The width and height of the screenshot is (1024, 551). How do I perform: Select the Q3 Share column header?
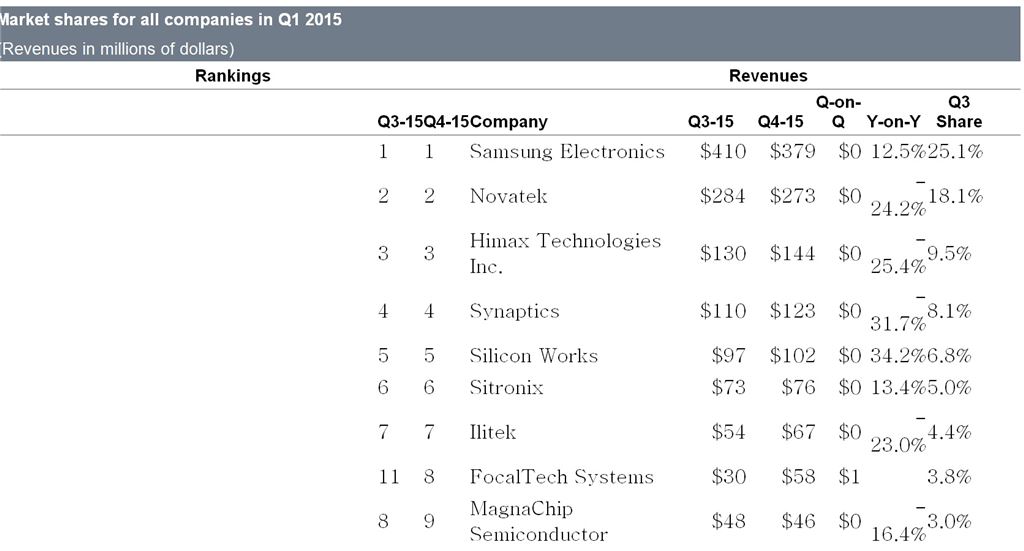(x=959, y=112)
